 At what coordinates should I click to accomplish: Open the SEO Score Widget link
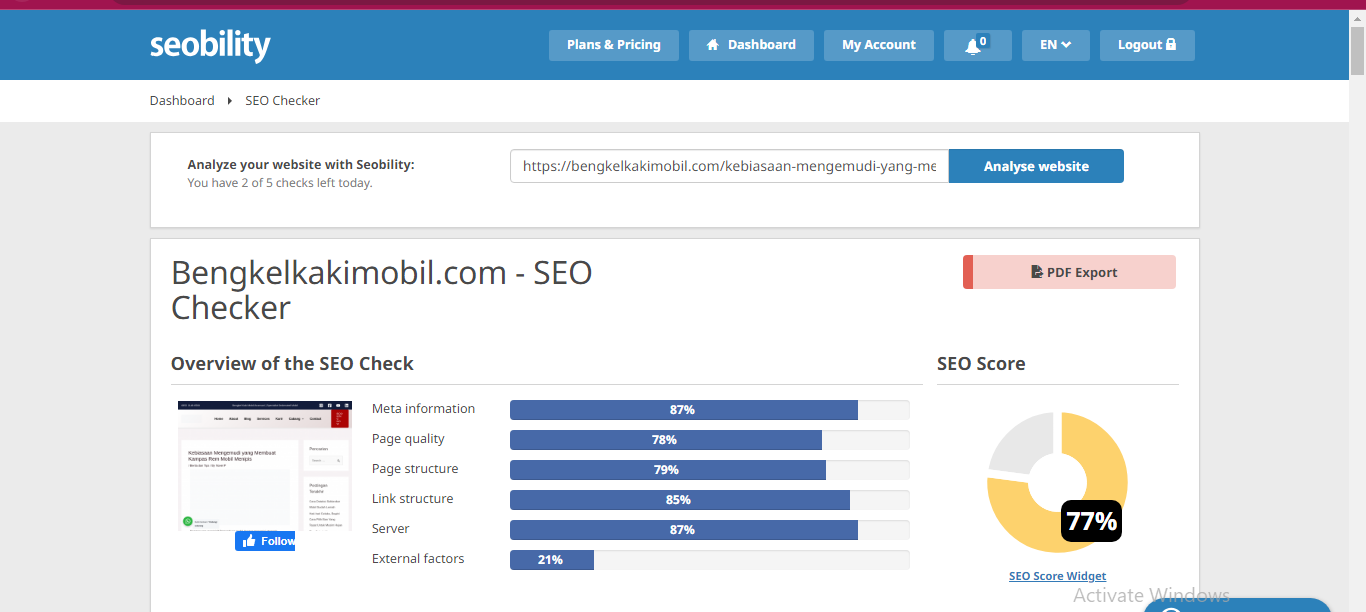[x=1057, y=576]
